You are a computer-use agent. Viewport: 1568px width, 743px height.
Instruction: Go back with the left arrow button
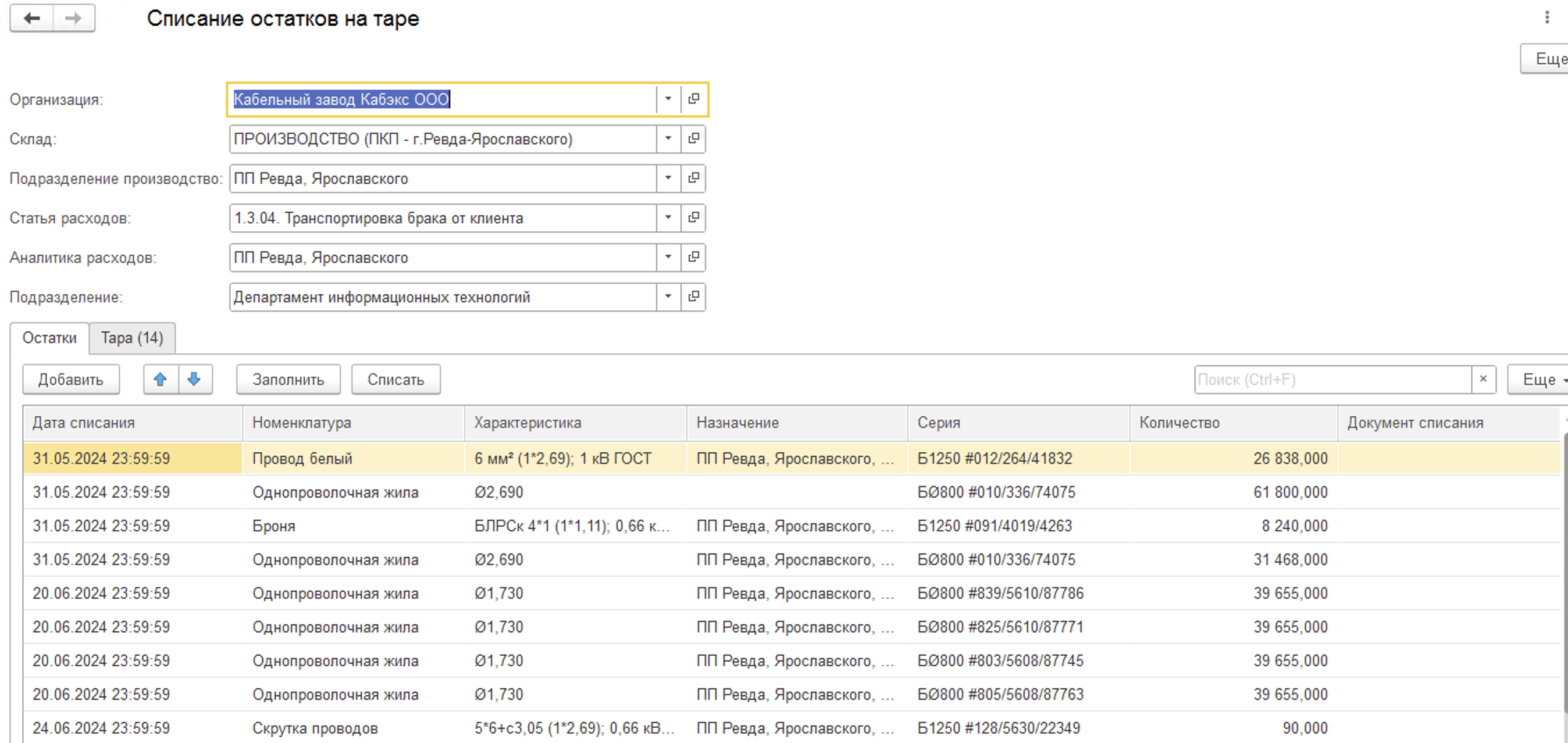31,18
